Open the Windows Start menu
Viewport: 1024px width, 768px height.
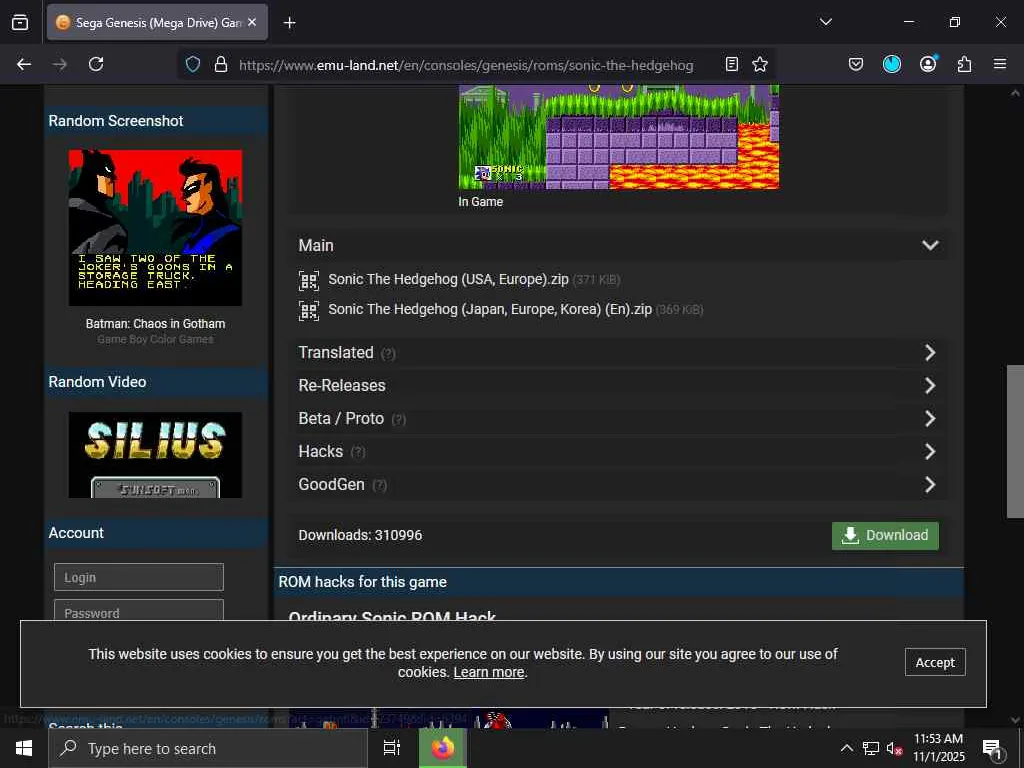[x=24, y=748]
